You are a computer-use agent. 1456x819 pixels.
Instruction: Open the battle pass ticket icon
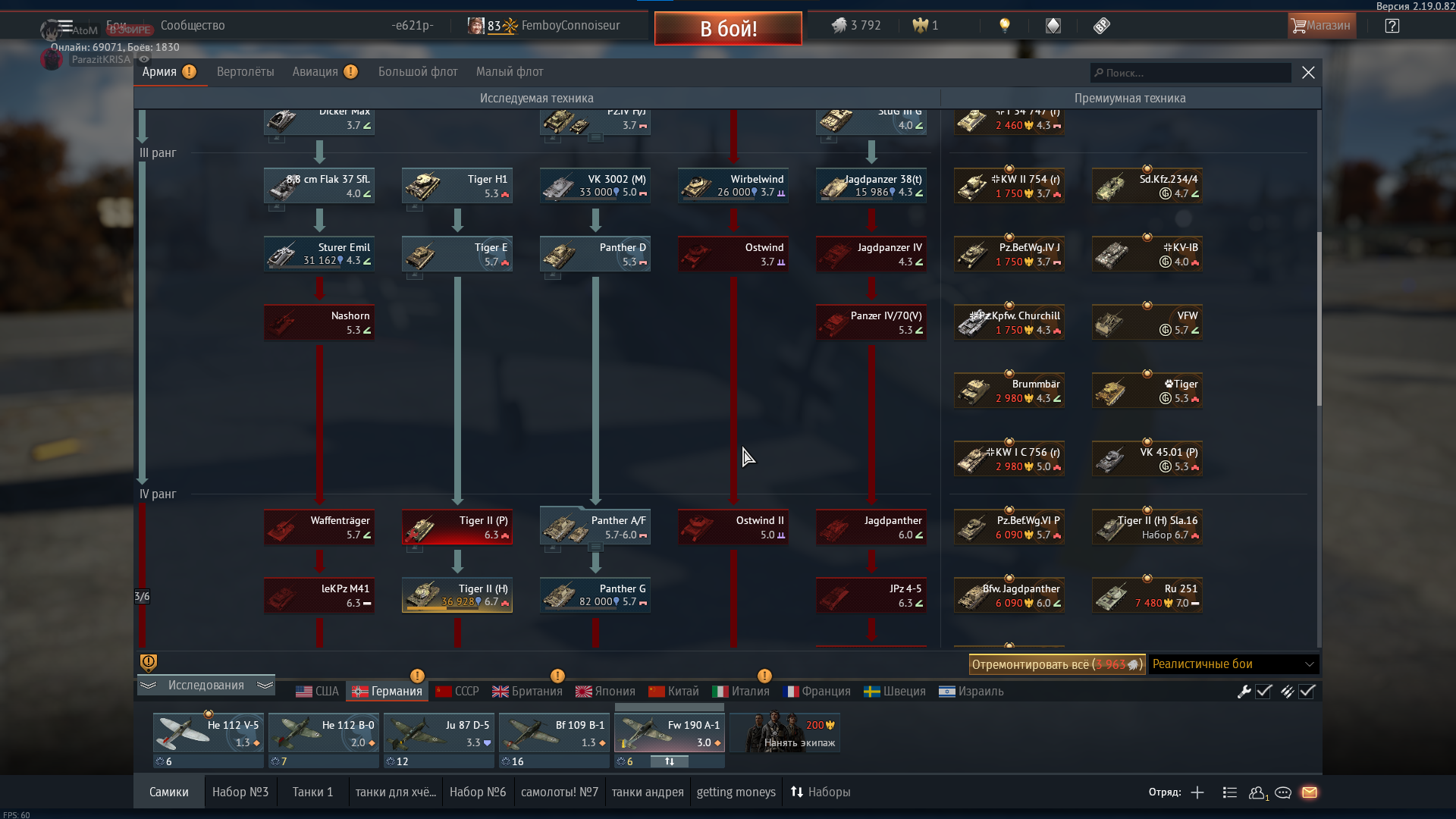[x=1102, y=26]
